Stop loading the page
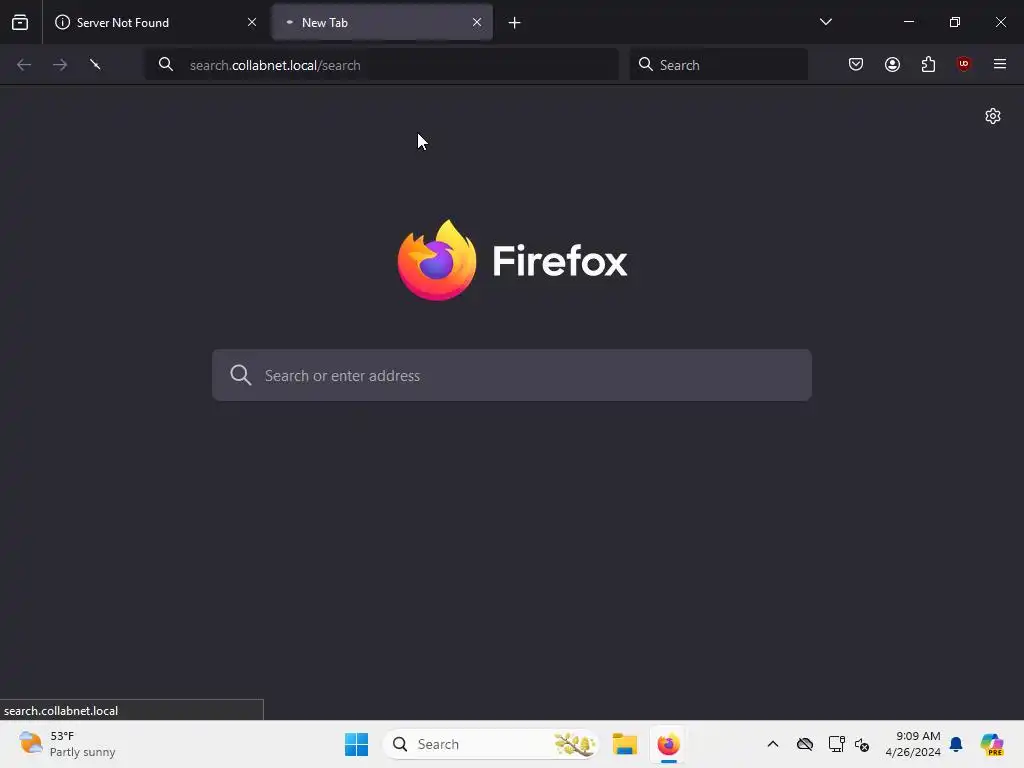The image size is (1024, 768). coord(95,64)
